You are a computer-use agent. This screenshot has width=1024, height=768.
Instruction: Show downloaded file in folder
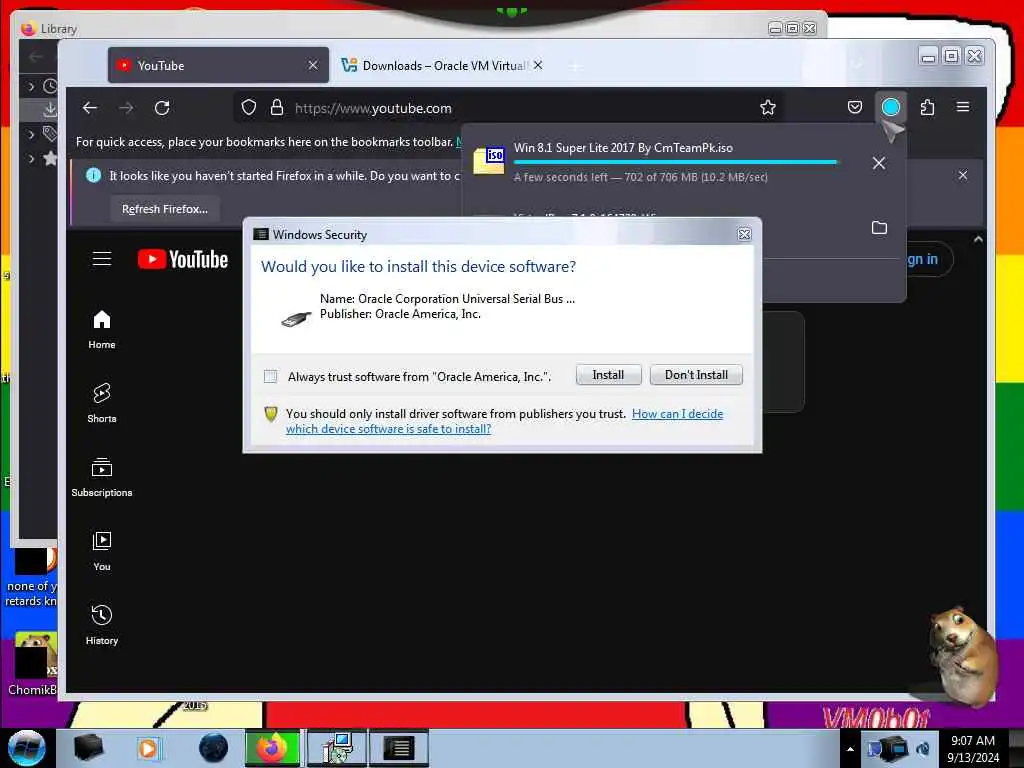tap(880, 227)
